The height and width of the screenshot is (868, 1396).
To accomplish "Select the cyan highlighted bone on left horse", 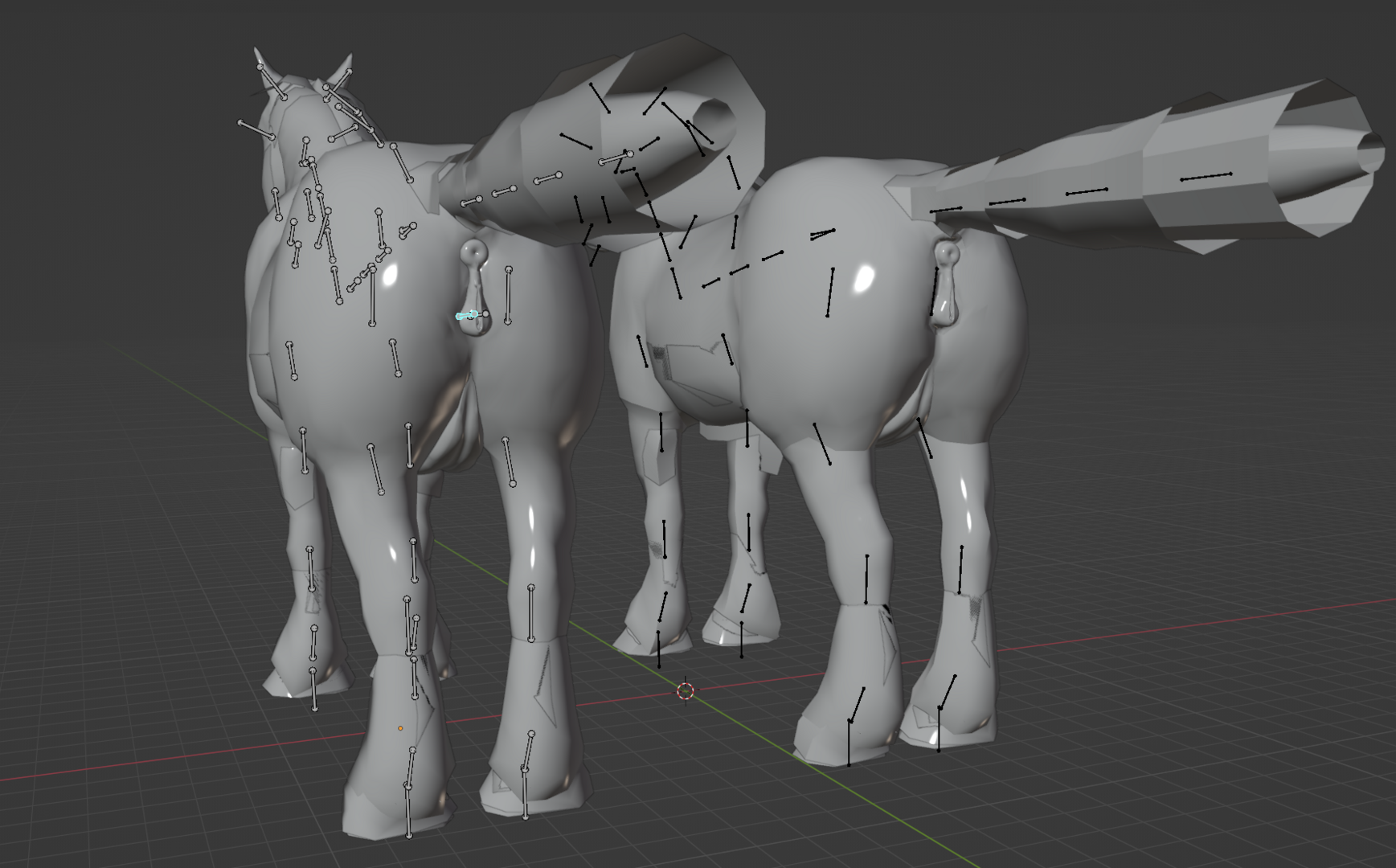I will tap(468, 315).
